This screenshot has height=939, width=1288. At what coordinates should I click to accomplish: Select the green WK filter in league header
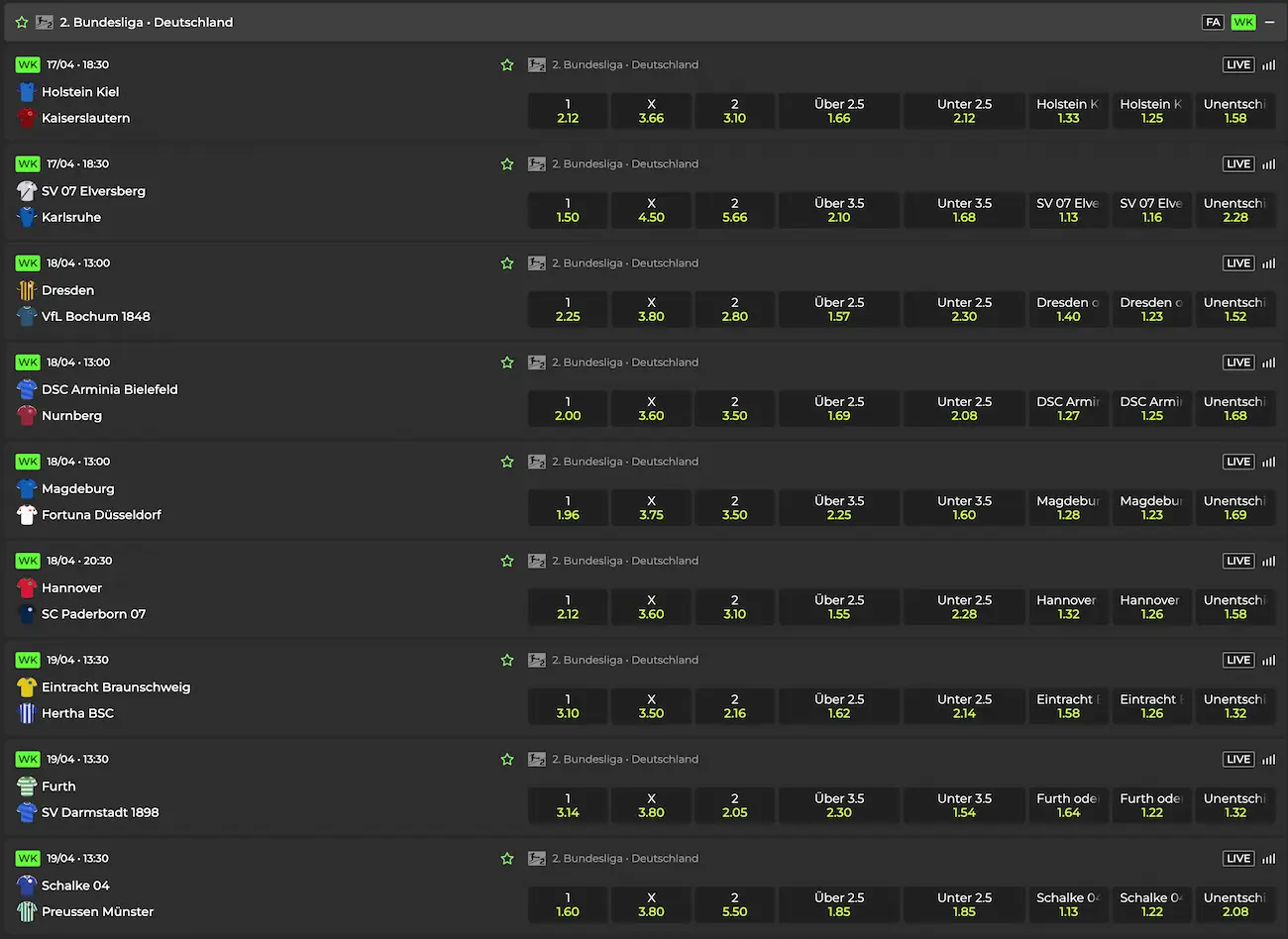[1242, 22]
